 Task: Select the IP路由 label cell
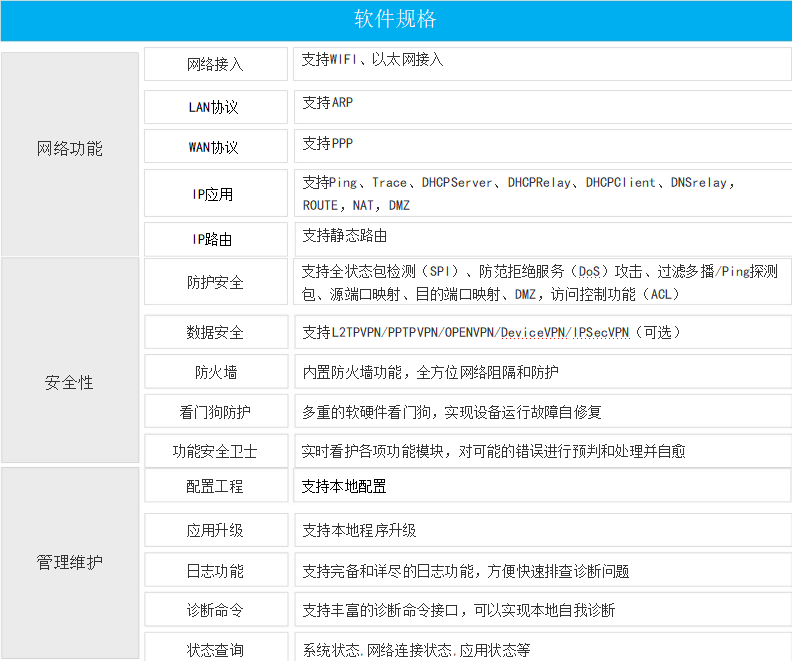[x=215, y=239]
